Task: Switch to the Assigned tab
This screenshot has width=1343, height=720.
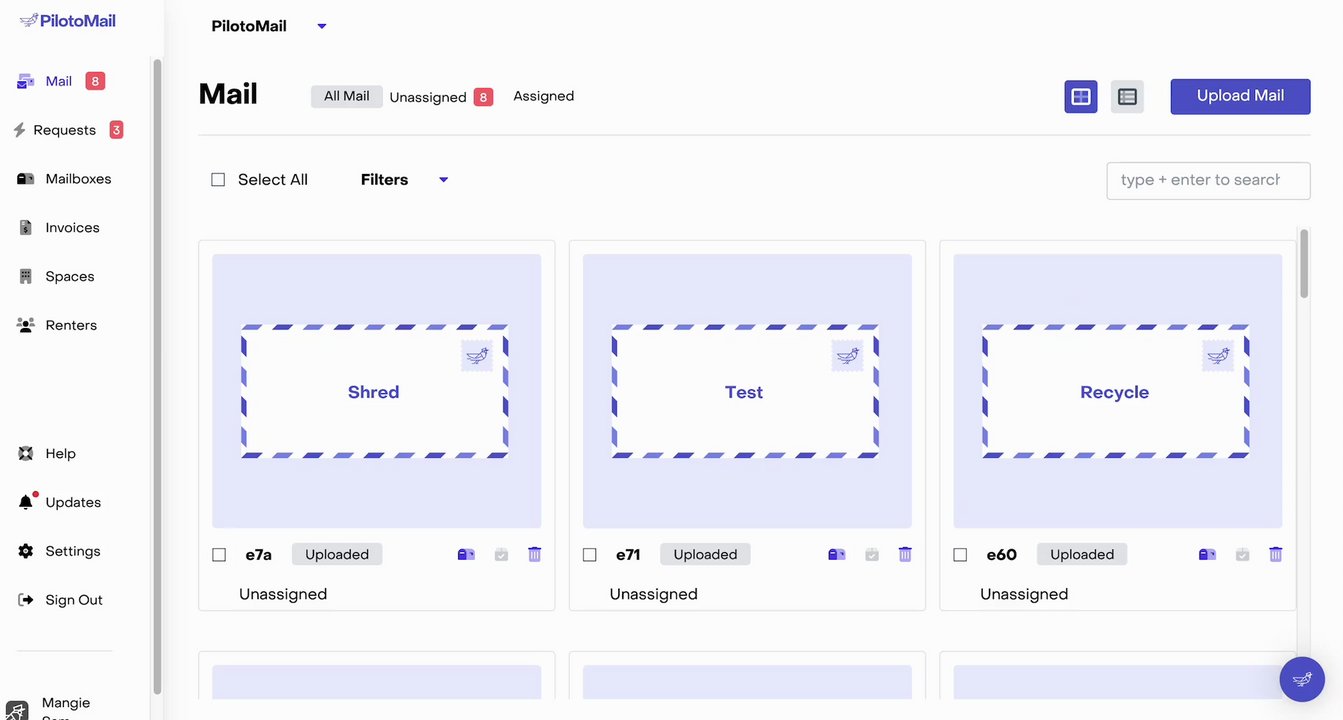Action: point(543,96)
